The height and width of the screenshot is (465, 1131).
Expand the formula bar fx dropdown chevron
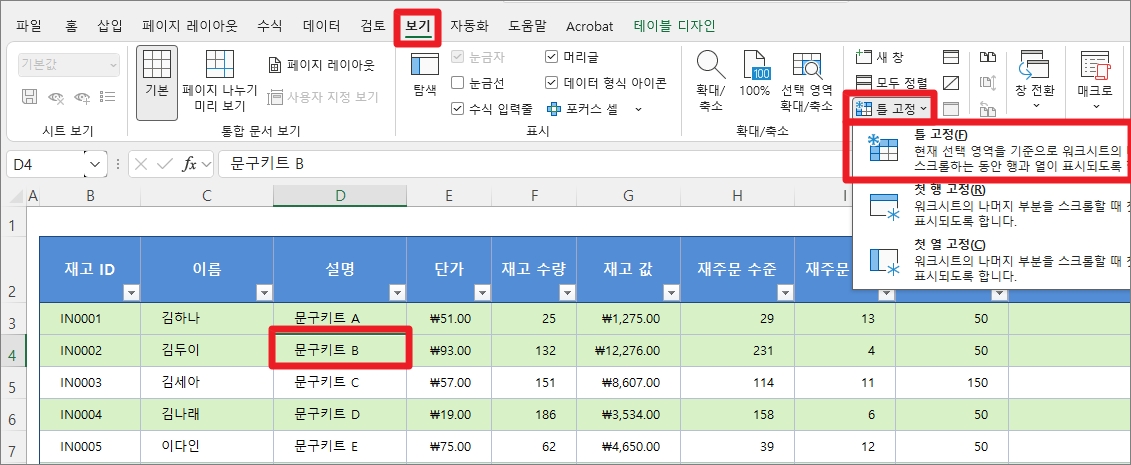[206, 164]
